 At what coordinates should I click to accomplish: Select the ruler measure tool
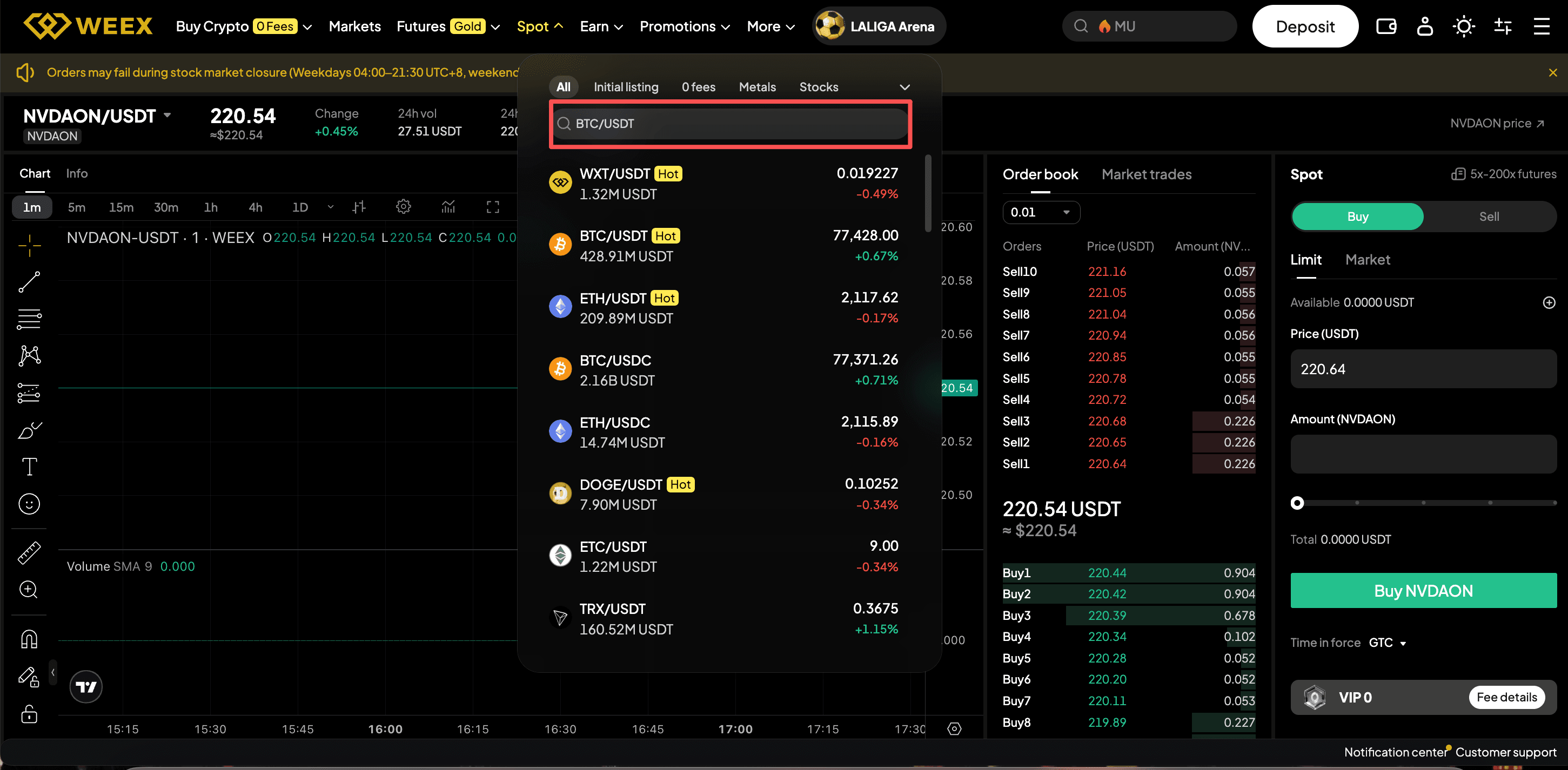point(29,552)
